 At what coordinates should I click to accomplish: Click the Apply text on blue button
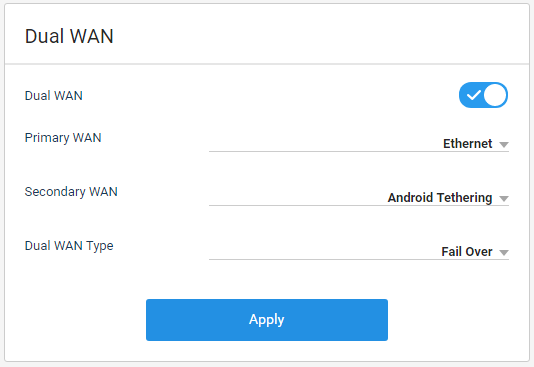click(267, 320)
